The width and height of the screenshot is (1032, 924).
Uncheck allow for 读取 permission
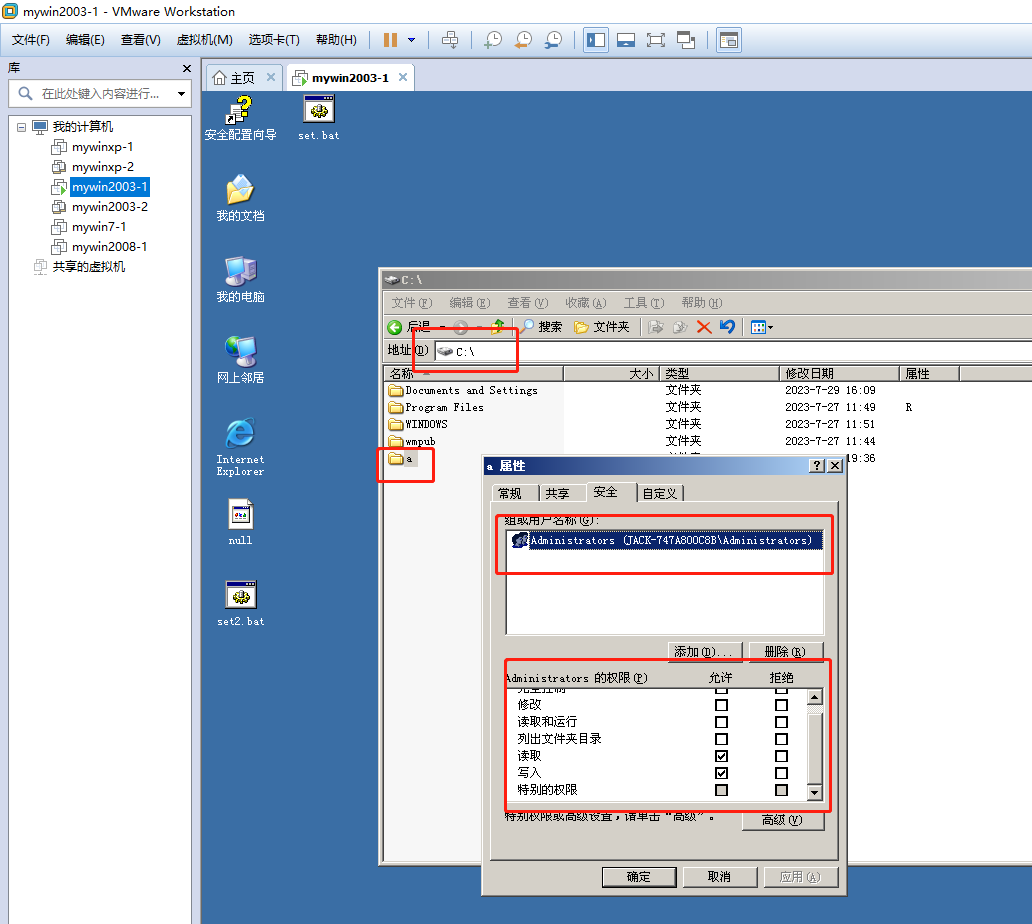[x=721, y=756]
